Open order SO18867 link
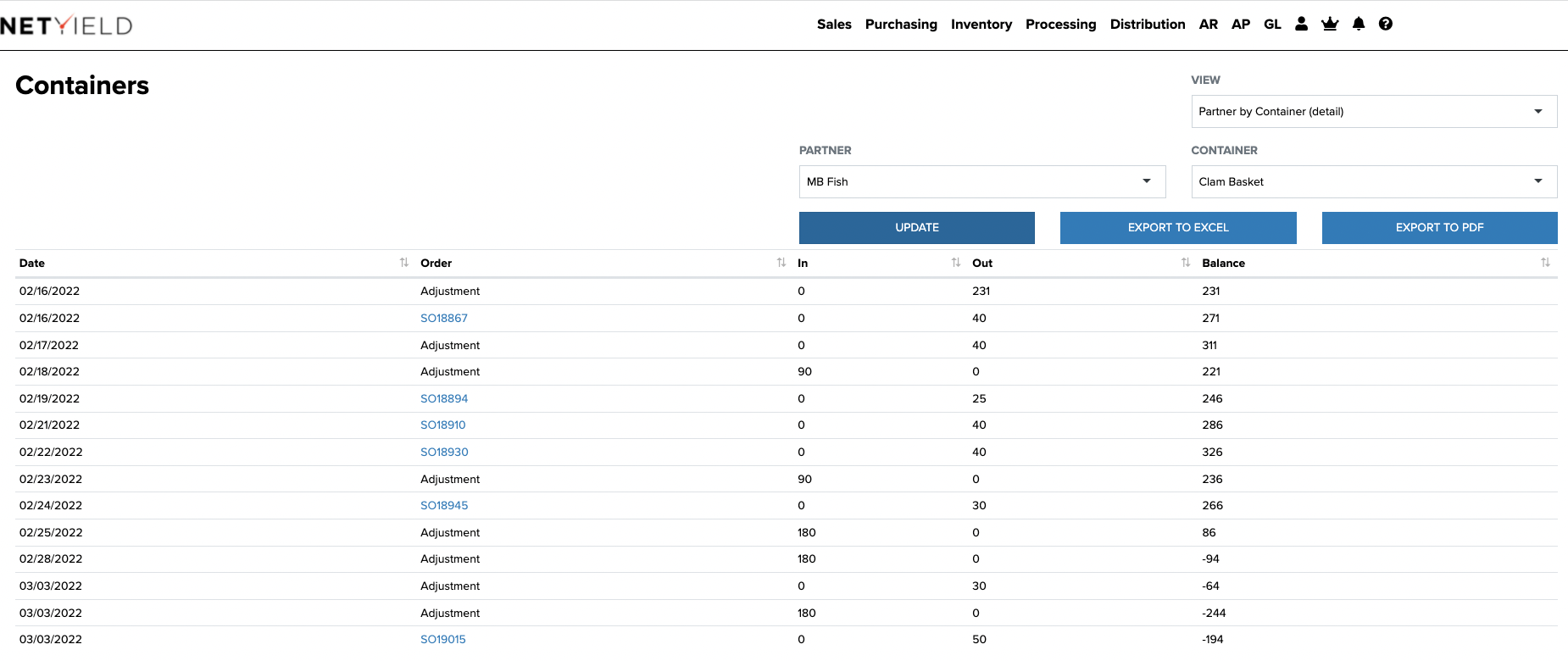The width and height of the screenshot is (1568, 661). (444, 318)
